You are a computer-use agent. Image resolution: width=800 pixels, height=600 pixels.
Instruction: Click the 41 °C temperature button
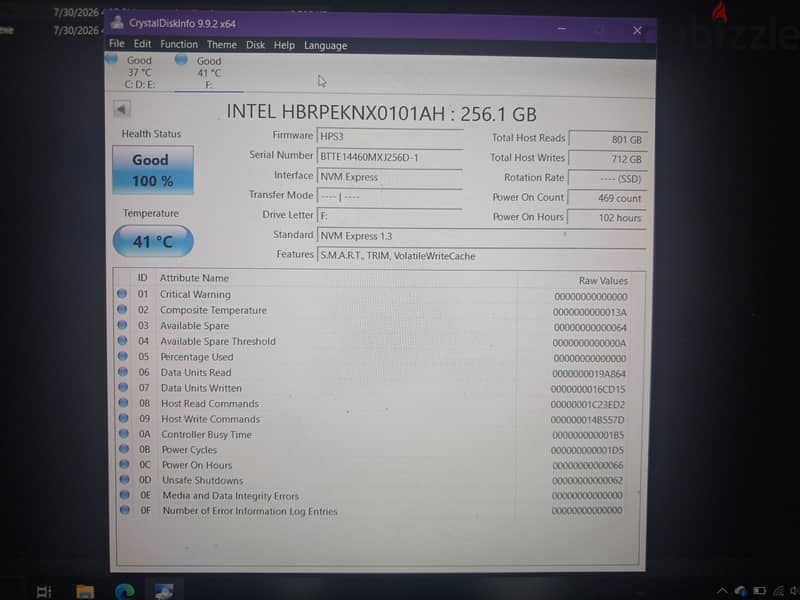pyautogui.click(x=153, y=241)
